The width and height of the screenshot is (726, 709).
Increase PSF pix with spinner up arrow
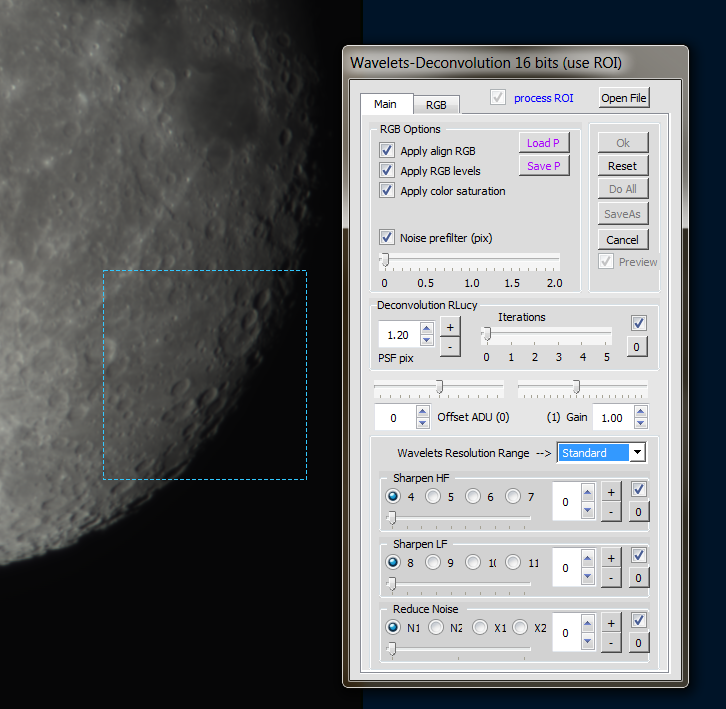[x=427, y=328]
